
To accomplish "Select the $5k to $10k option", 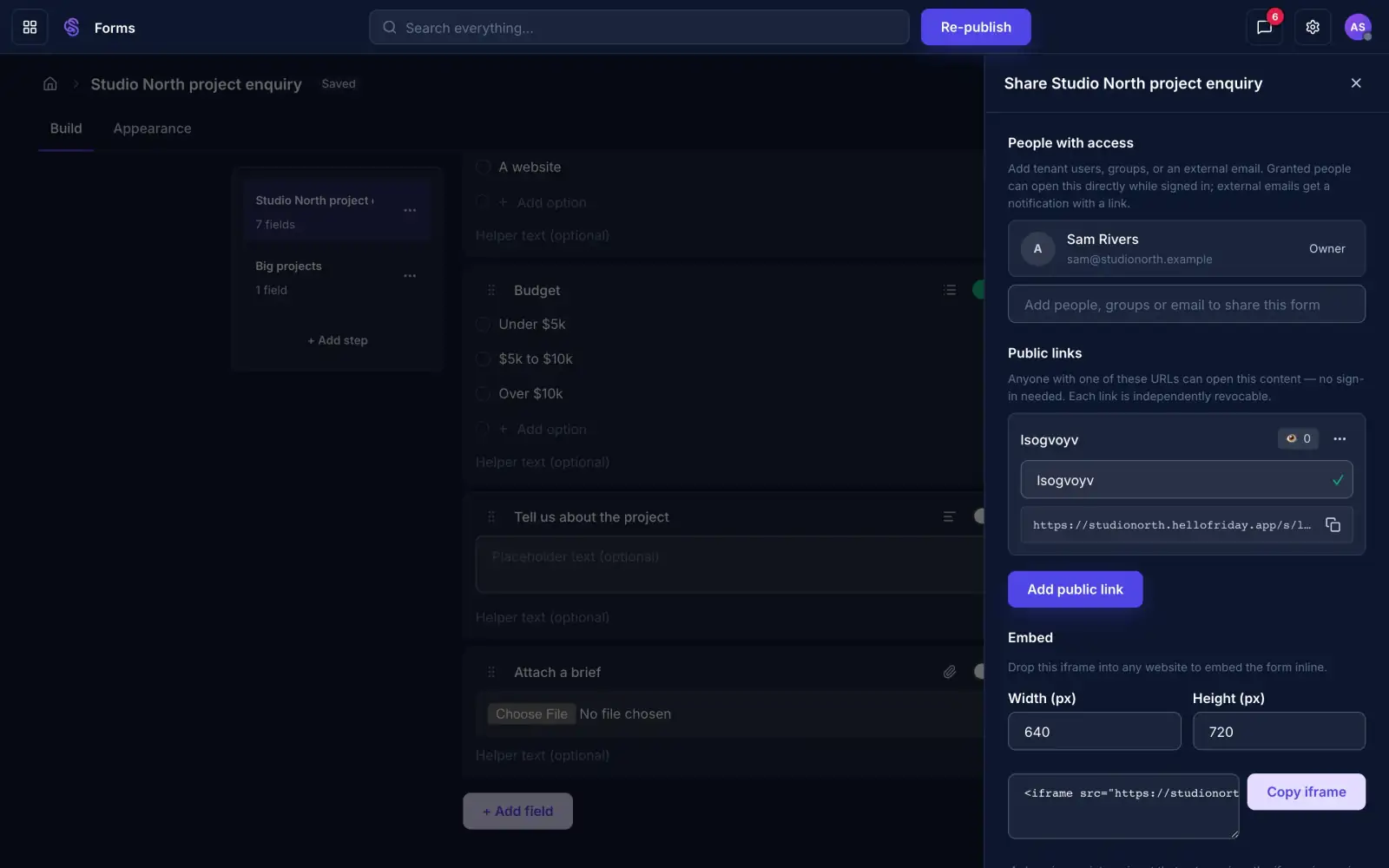I will 484,358.
